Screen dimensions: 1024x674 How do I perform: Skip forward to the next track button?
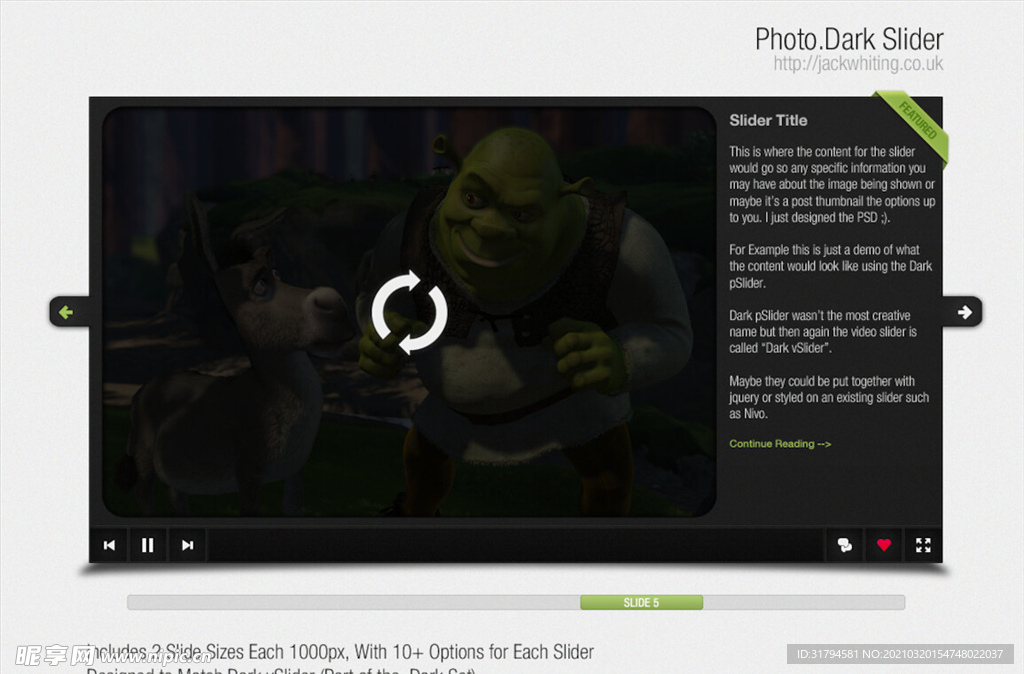187,545
